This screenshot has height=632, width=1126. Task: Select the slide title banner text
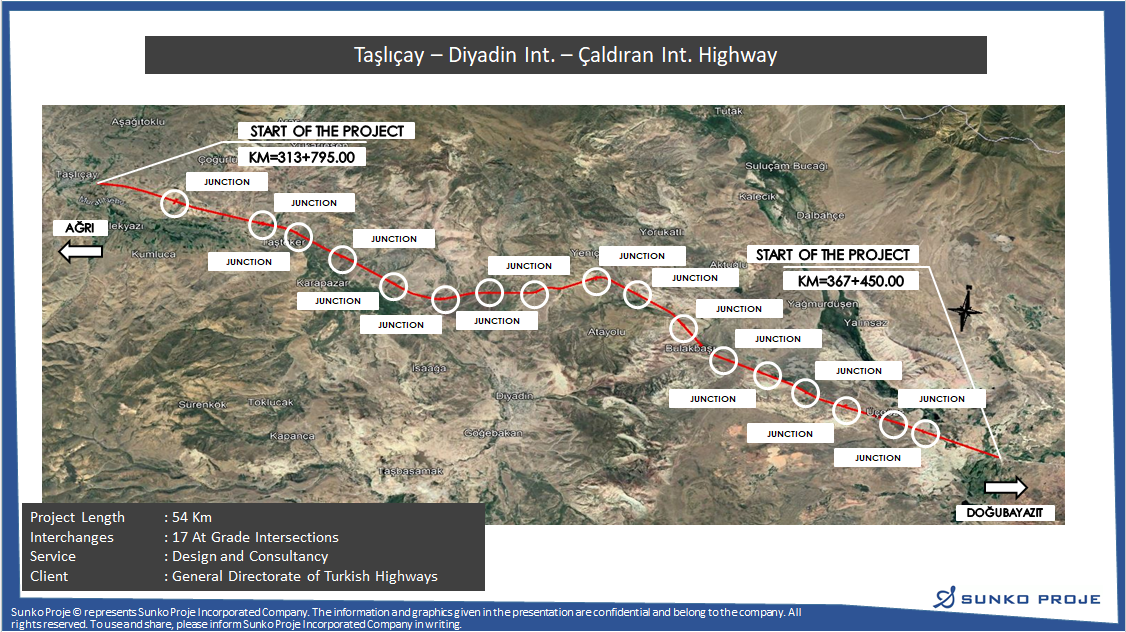565,55
